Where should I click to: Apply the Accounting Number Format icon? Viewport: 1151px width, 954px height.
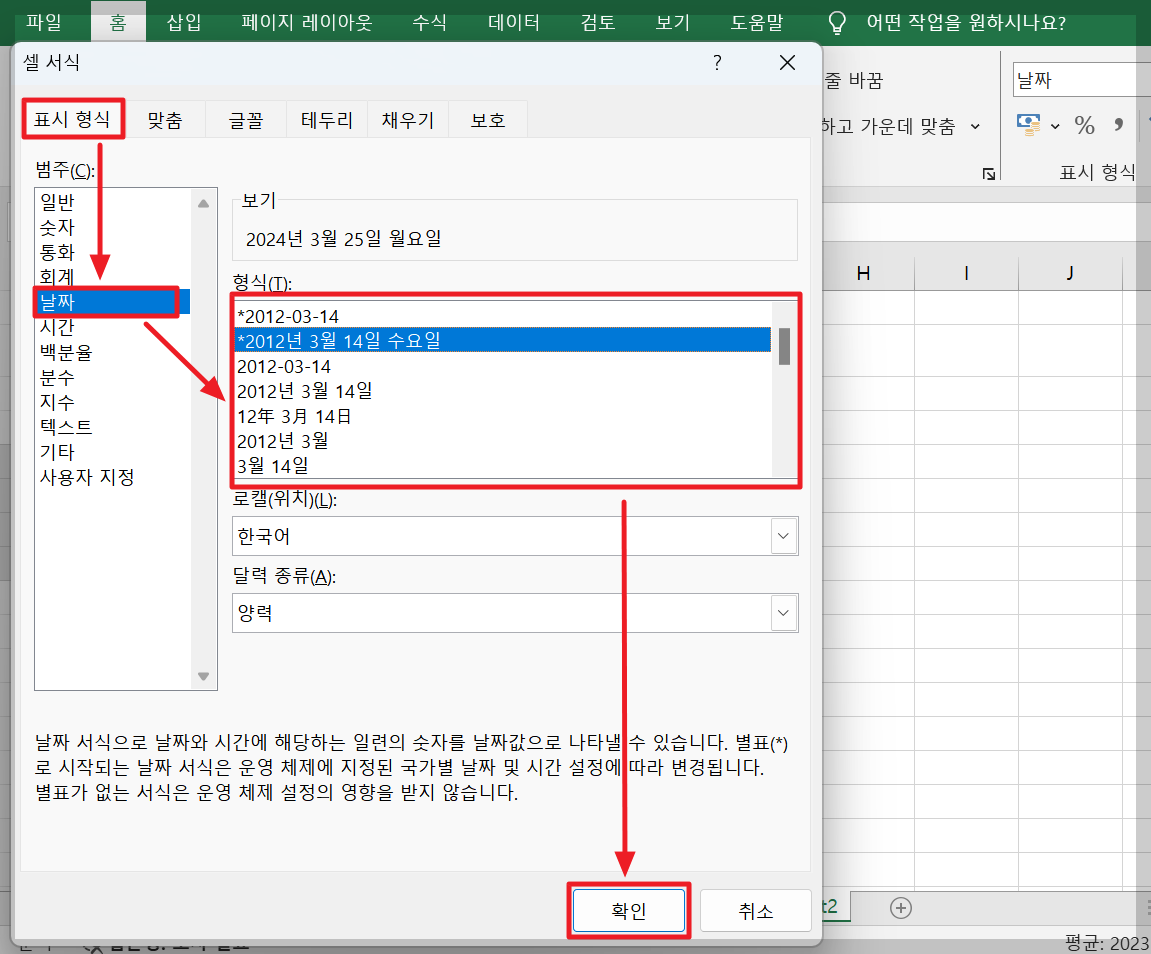pos(1028,124)
